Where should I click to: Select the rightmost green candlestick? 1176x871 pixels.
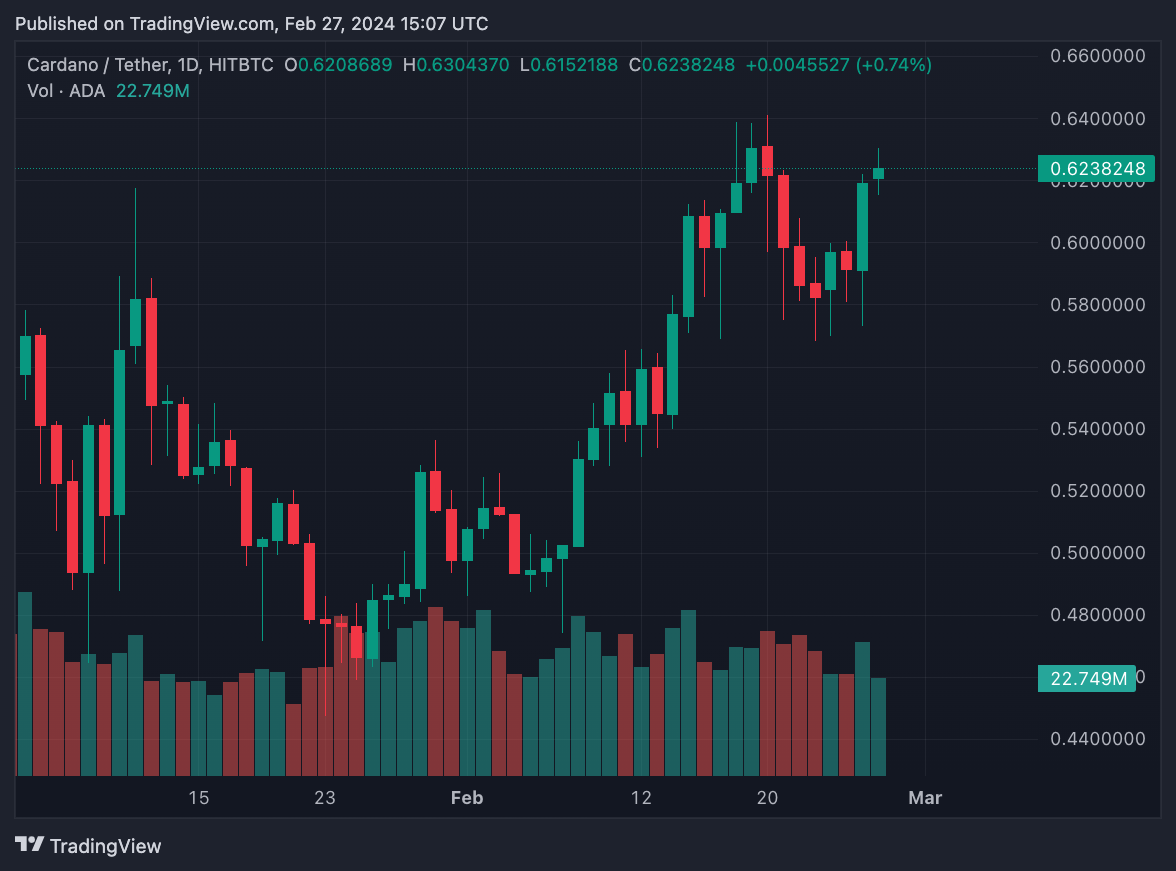pos(878,173)
